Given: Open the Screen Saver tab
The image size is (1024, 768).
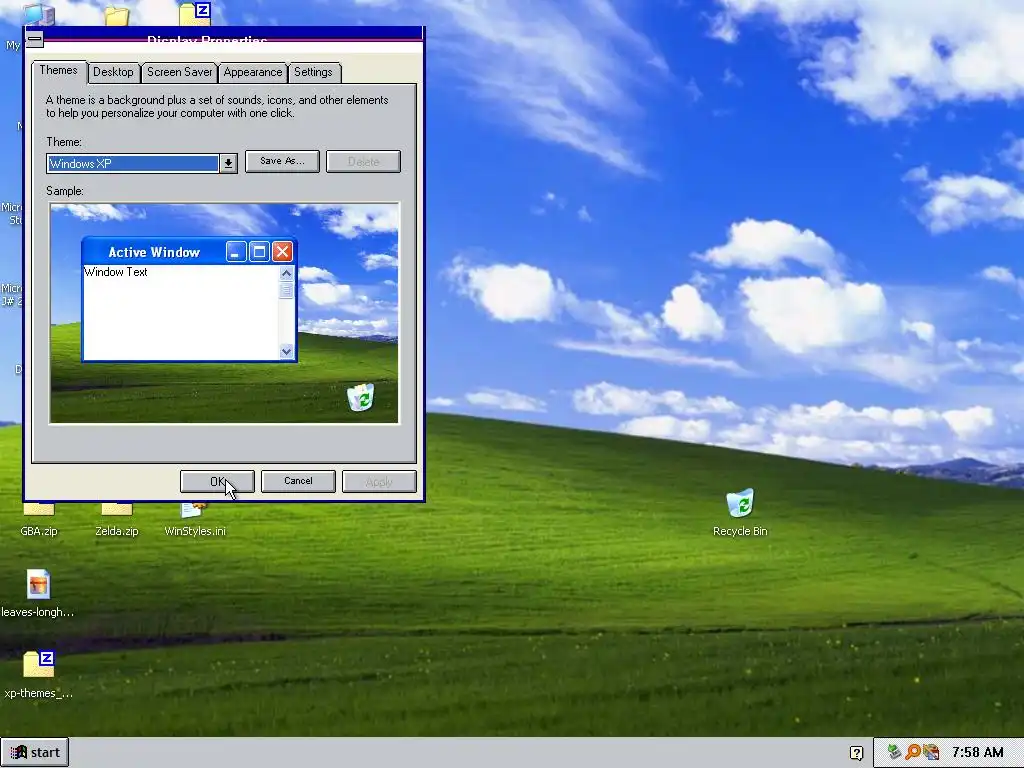Looking at the screenshot, I should pyautogui.click(x=180, y=72).
